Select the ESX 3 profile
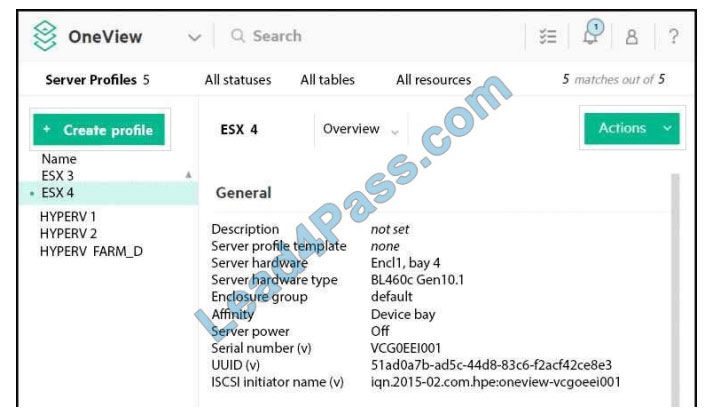 point(57,176)
